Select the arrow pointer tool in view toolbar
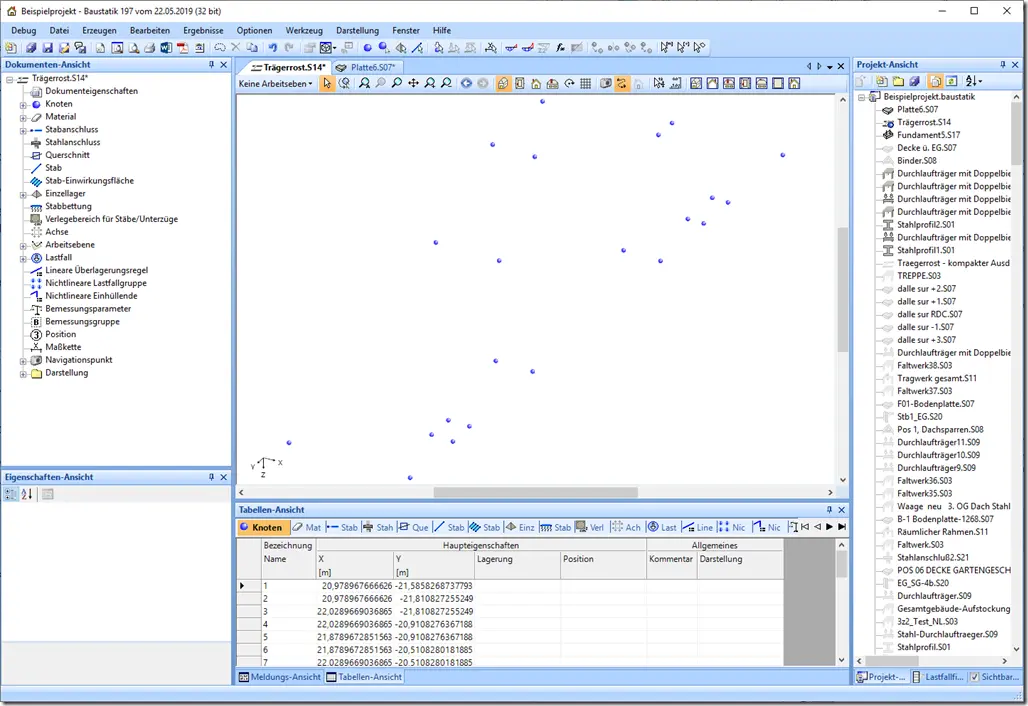The image size is (1028, 706). tap(327, 83)
